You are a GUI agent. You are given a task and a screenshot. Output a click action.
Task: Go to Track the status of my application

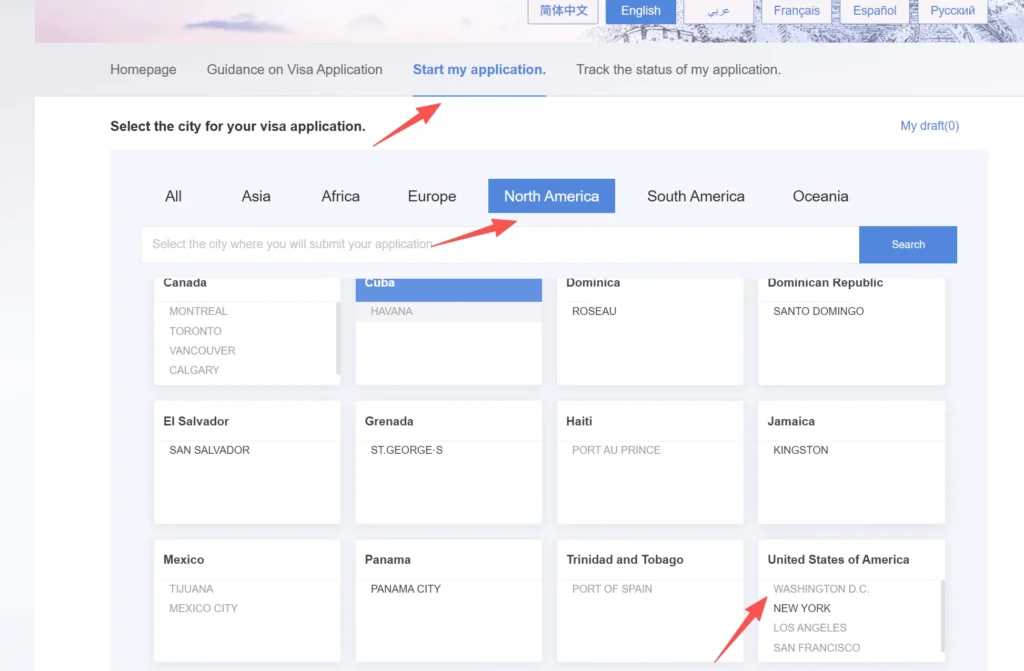coord(678,70)
